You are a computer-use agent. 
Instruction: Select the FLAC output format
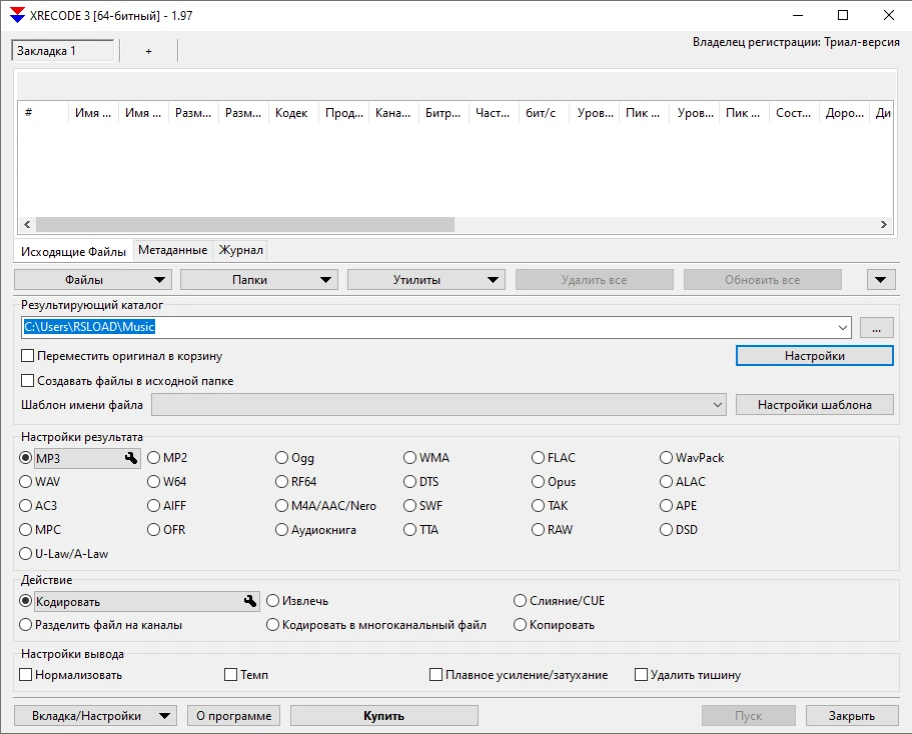pos(539,458)
